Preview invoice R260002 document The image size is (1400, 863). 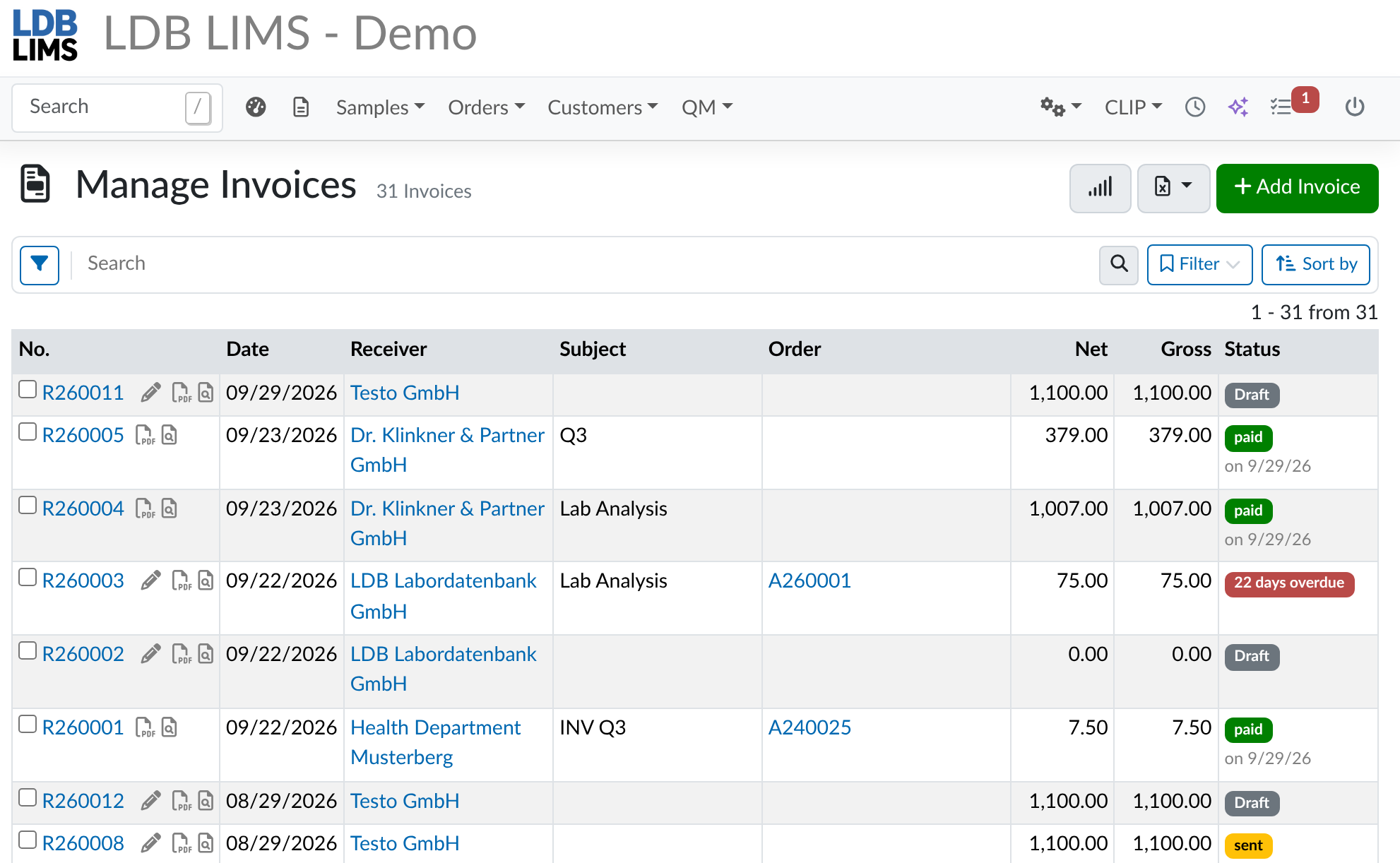pyautogui.click(x=206, y=654)
